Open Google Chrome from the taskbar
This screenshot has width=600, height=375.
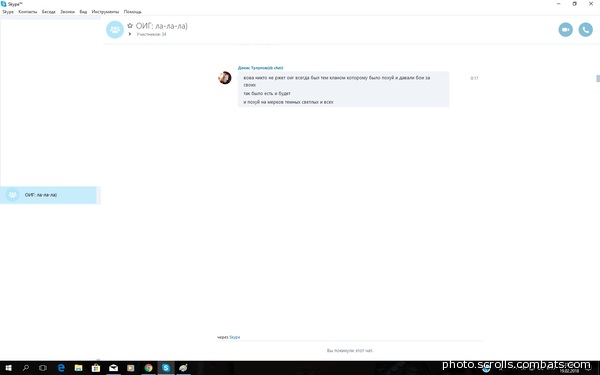[148, 368]
